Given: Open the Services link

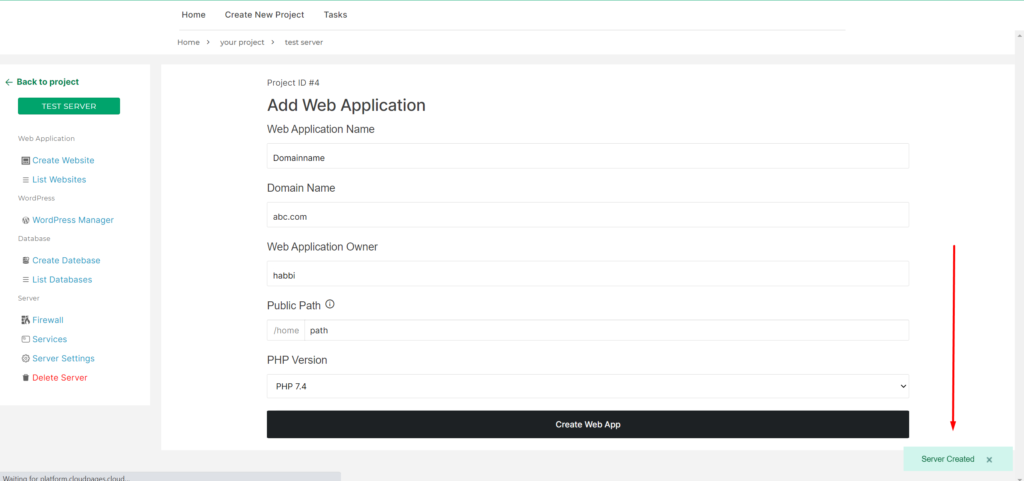Looking at the screenshot, I should pos(50,339).
